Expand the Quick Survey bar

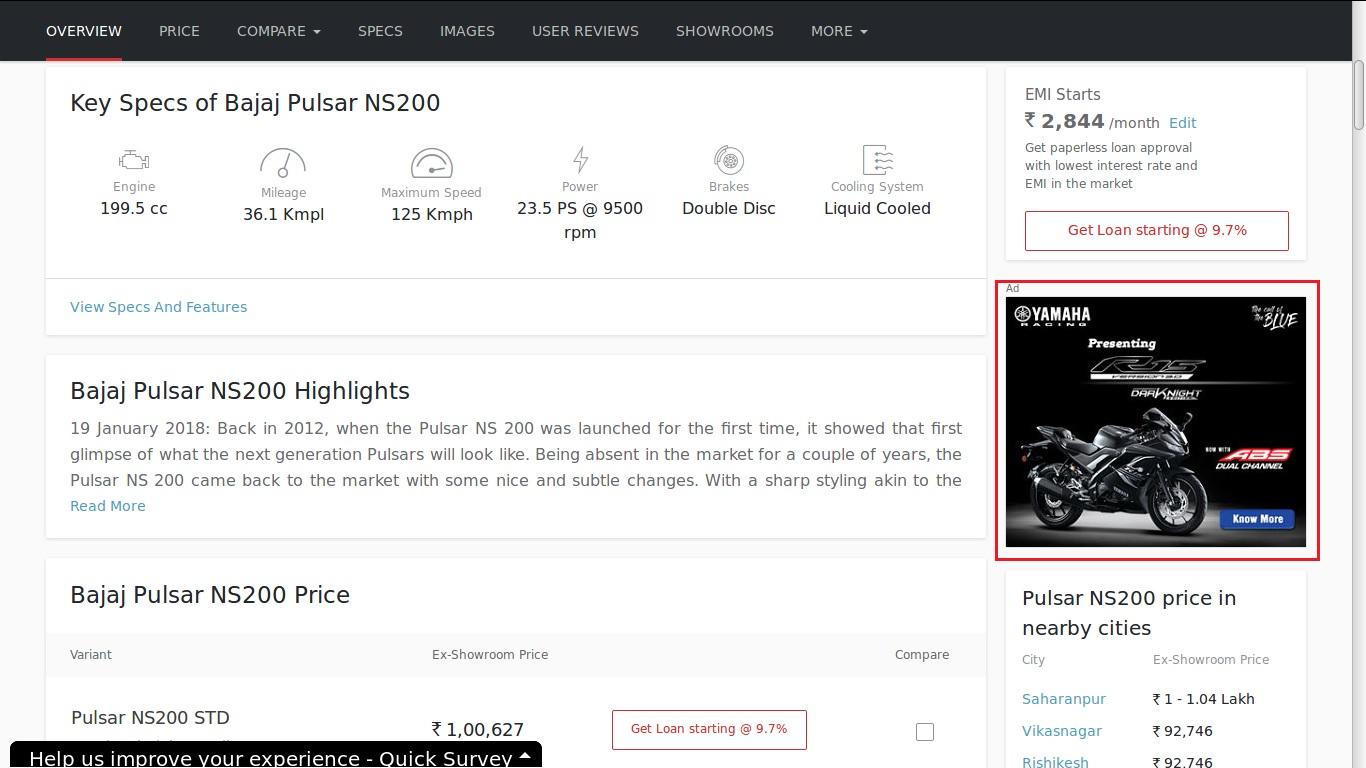[276, 756]
